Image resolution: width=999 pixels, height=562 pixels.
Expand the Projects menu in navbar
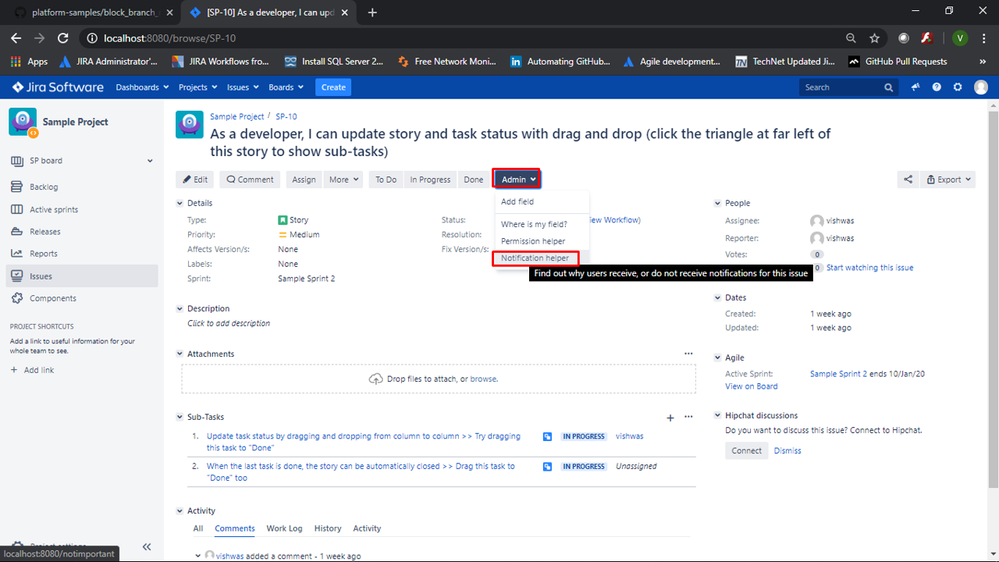coord(198,88)
